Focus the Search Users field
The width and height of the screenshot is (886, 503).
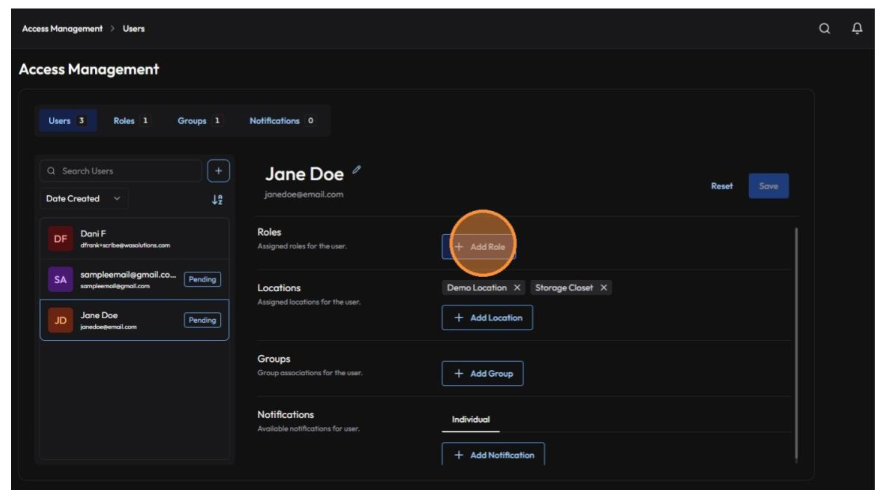click(x=121, y=171)
